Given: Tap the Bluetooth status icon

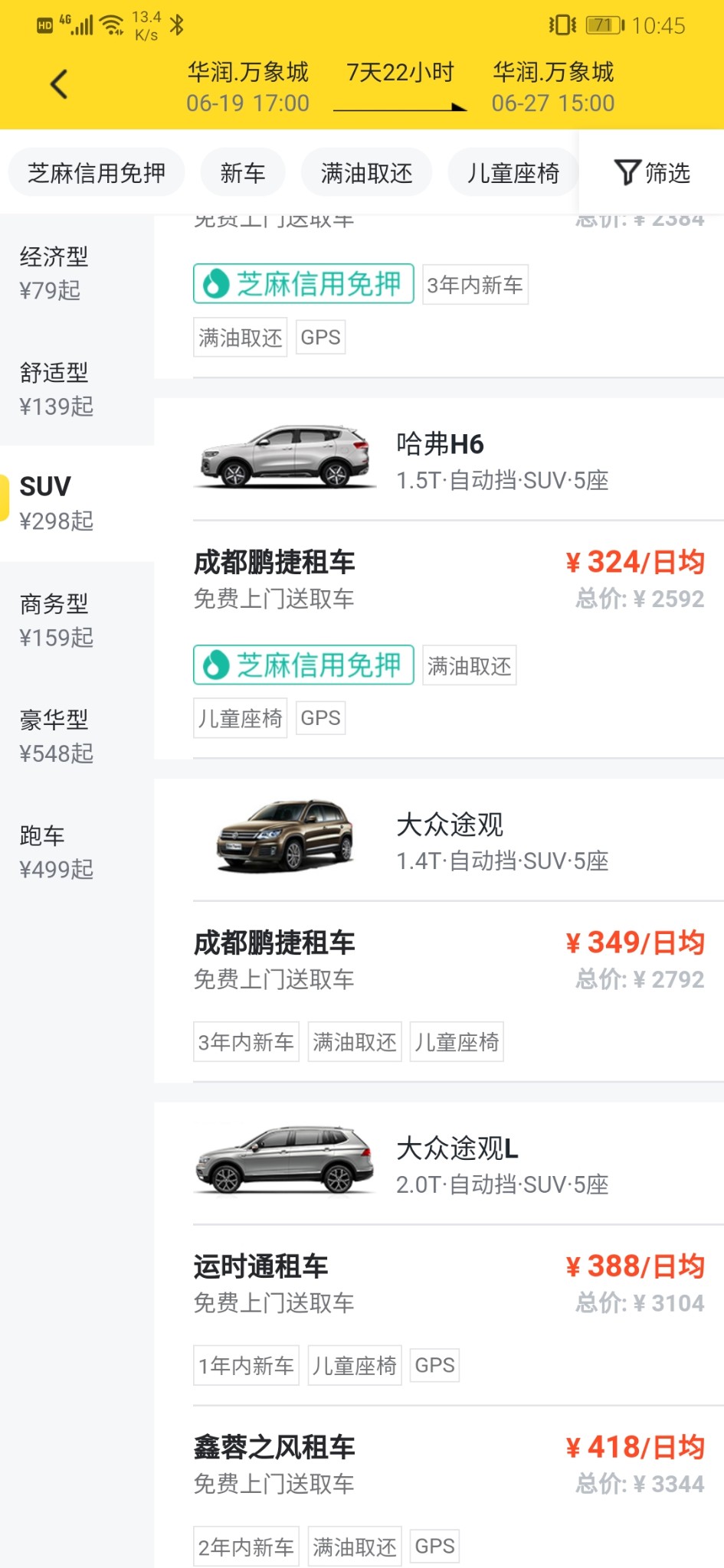Looking at the screenshot, I should click(177, 25).
